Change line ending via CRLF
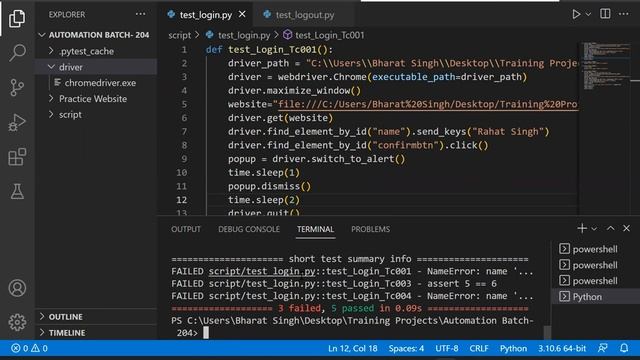This screenshot has height=360, width=640. (479, 349)
